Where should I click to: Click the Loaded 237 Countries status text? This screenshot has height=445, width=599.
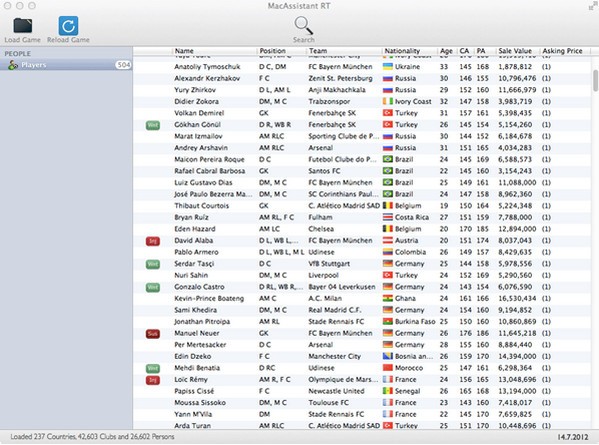[x=92, y=437]
